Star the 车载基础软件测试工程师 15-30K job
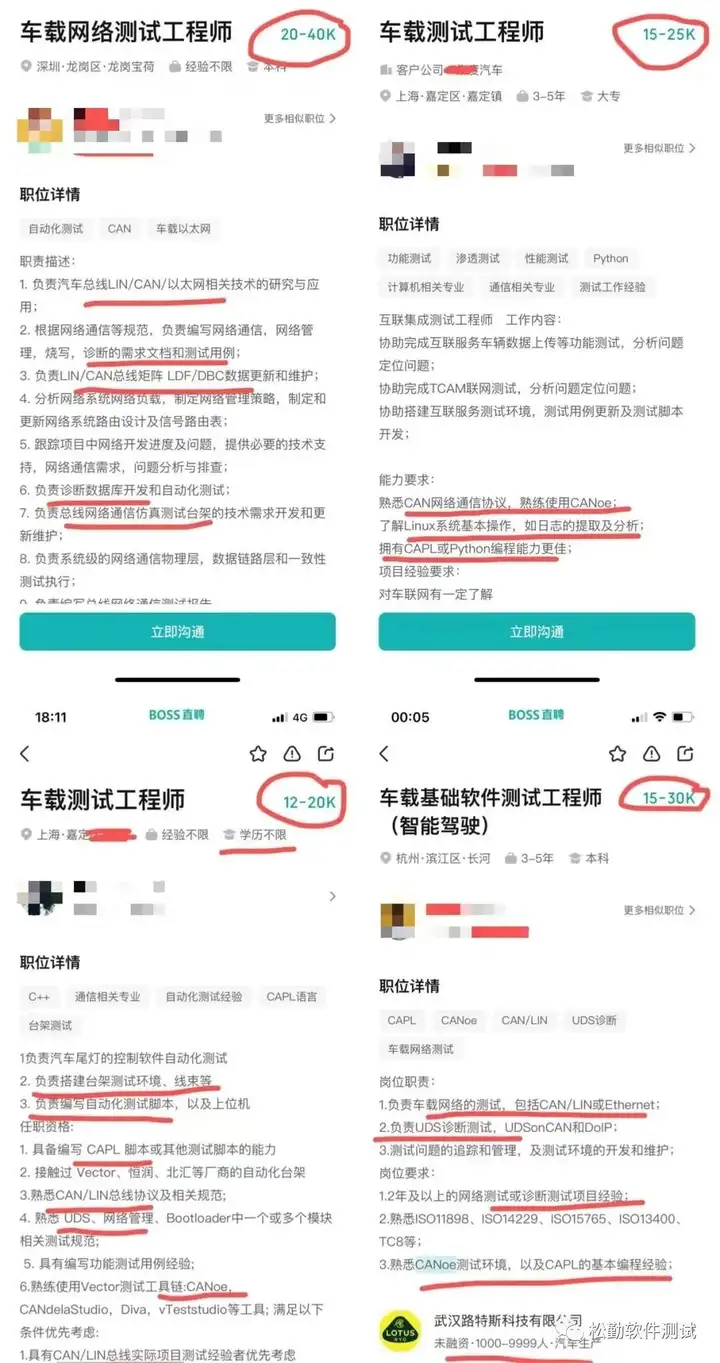Image resolution: width=720 pixels, height=1363 pixels. pyautogui.click(x=618, y=753)
